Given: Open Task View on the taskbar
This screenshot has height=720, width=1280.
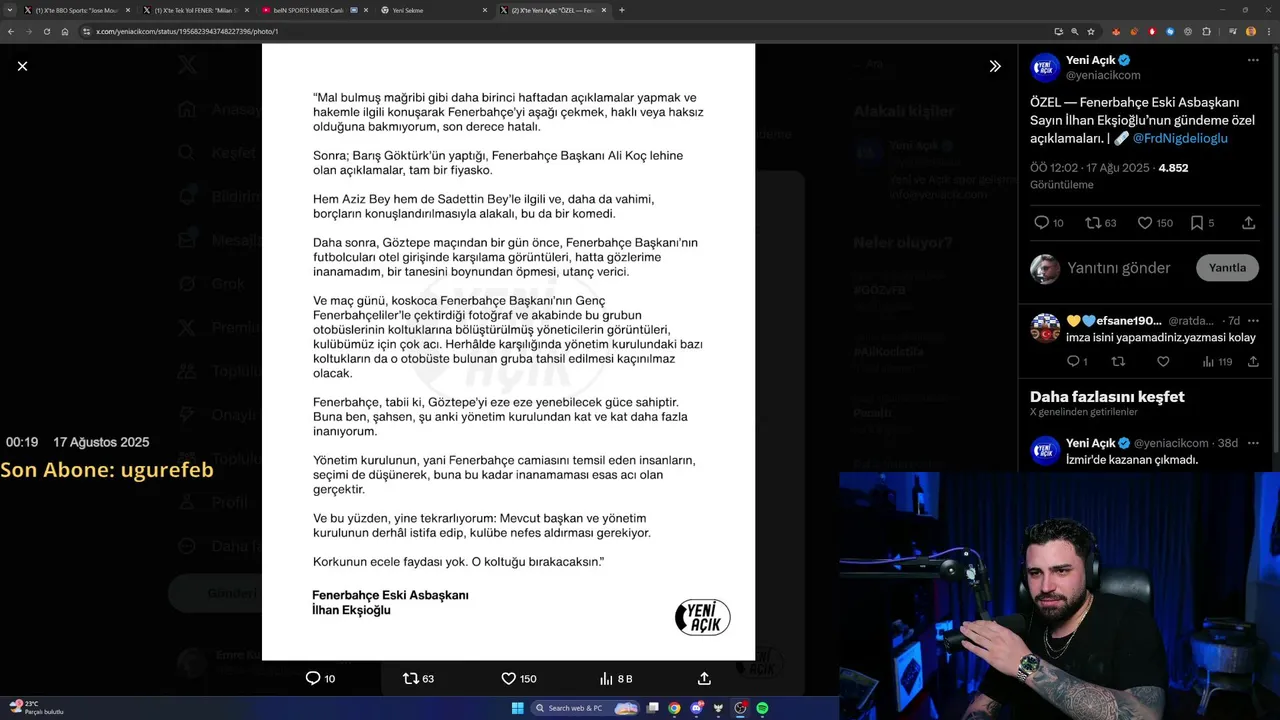Looking at the screenshot, I should point(652,708).
